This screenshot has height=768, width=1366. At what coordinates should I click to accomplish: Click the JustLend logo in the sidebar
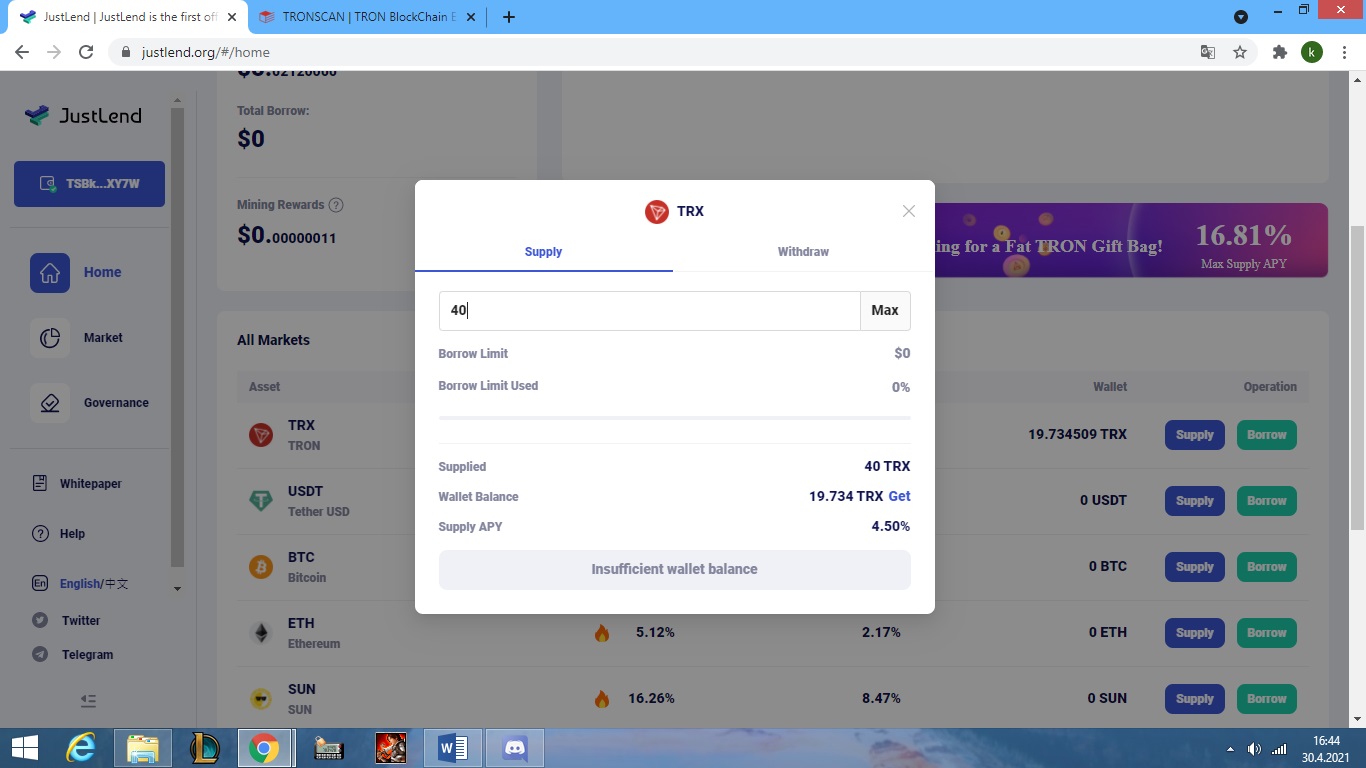84,116
